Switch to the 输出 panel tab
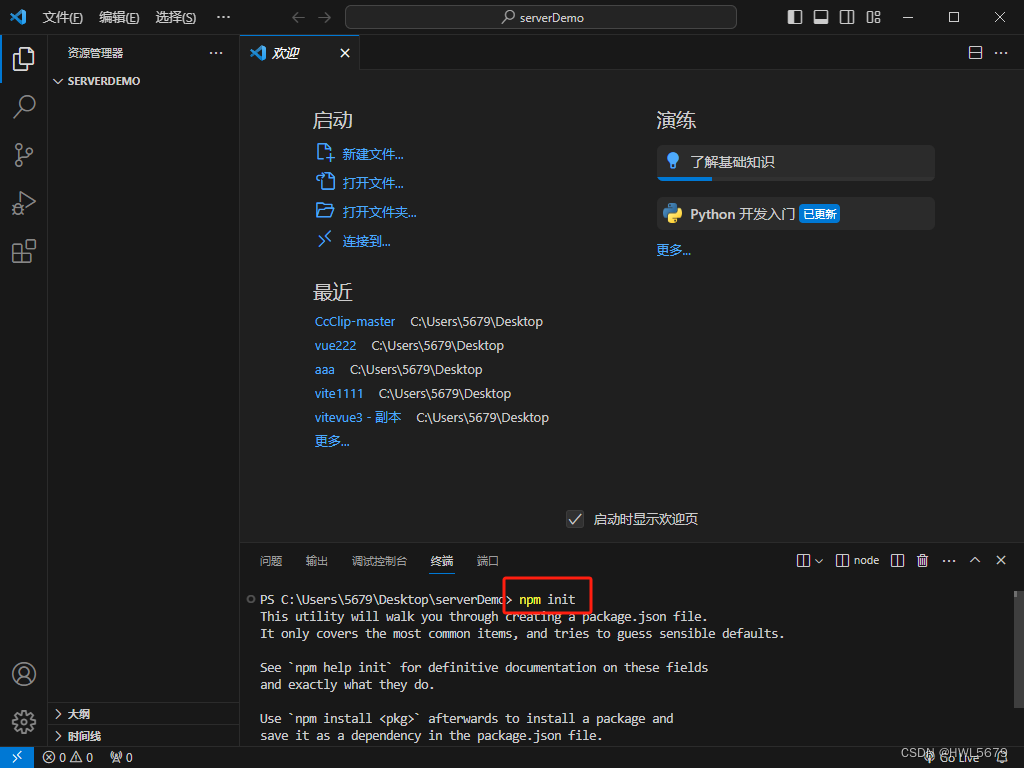 coord(317,561)
